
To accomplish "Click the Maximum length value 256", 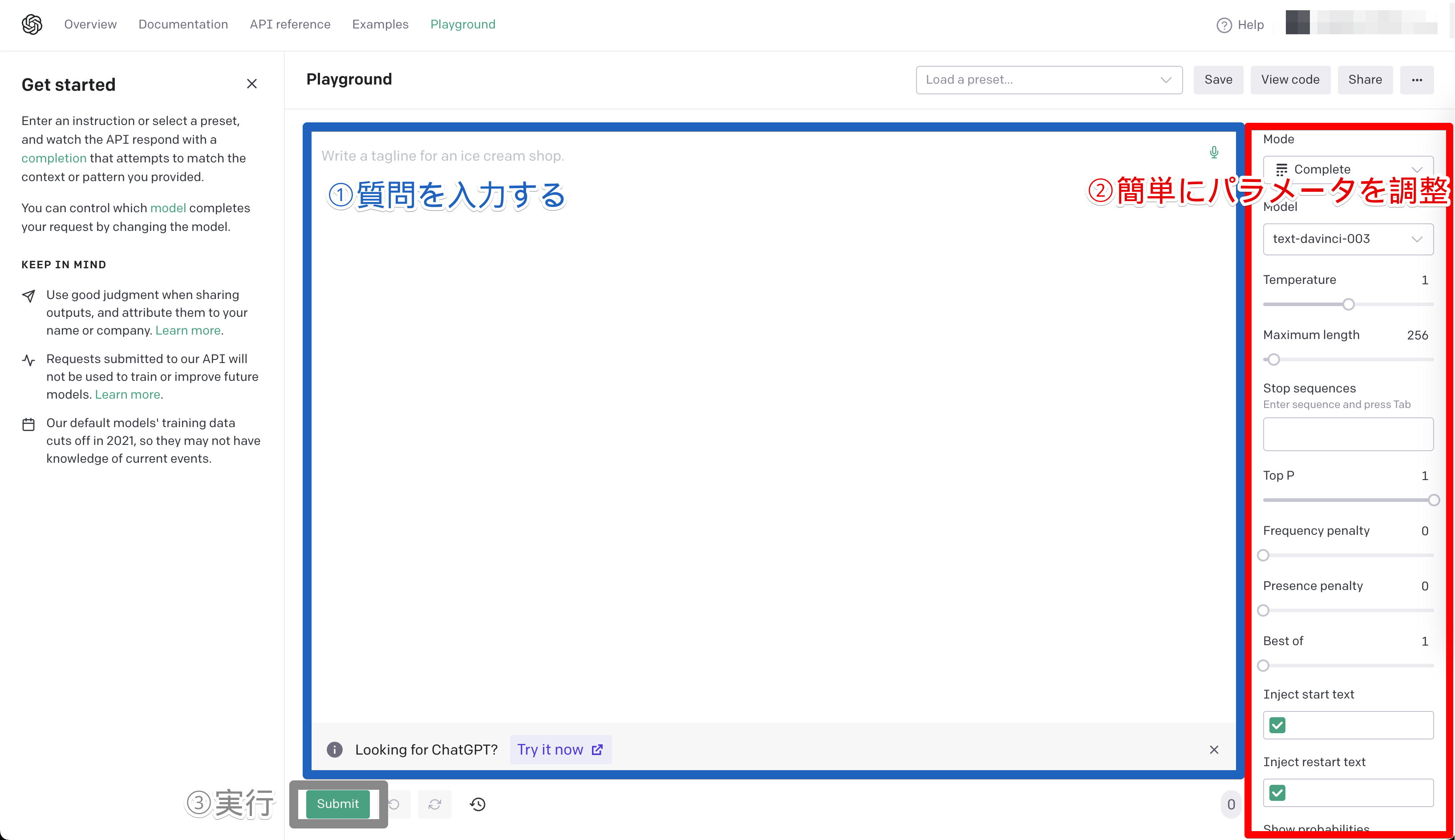I will point(1417,335).
